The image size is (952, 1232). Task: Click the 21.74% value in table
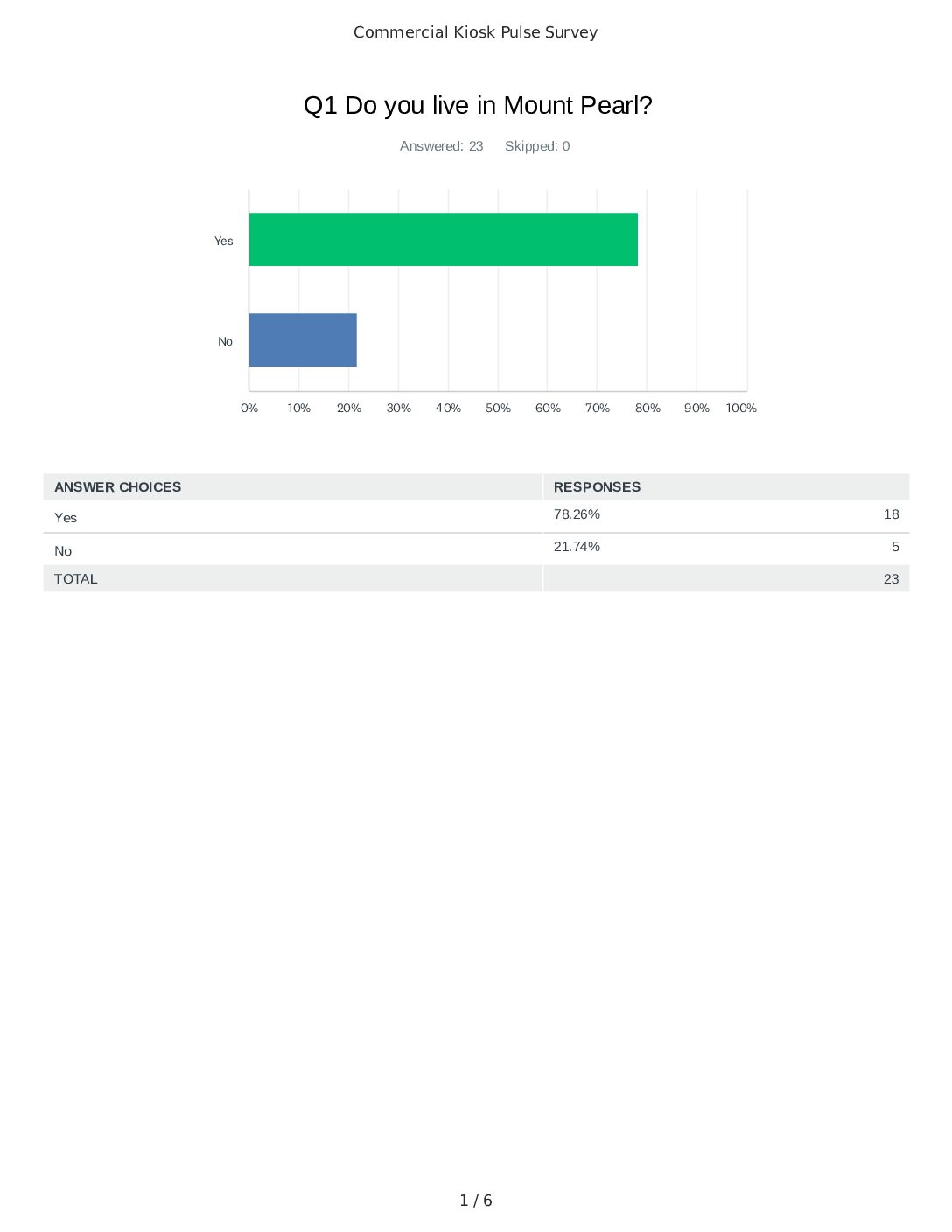[x=577, y=547]
